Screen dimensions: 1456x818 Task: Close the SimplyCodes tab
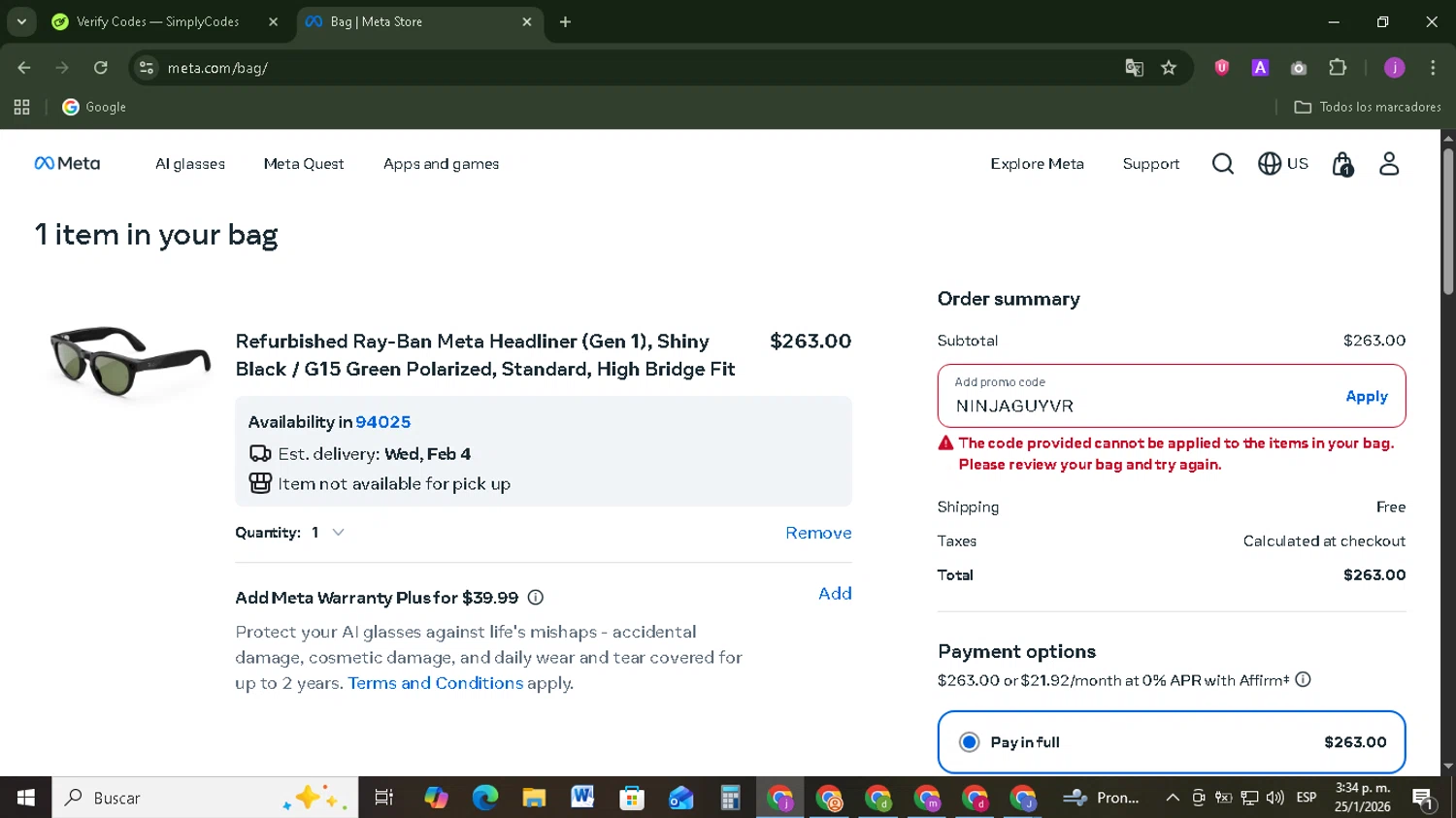click(273, 21)
